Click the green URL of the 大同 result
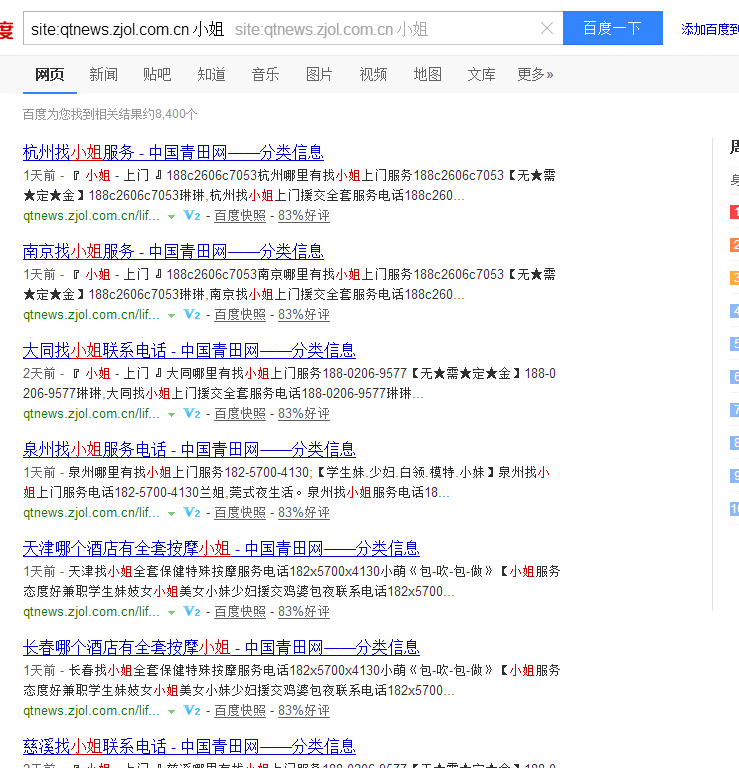 [92, 413]
